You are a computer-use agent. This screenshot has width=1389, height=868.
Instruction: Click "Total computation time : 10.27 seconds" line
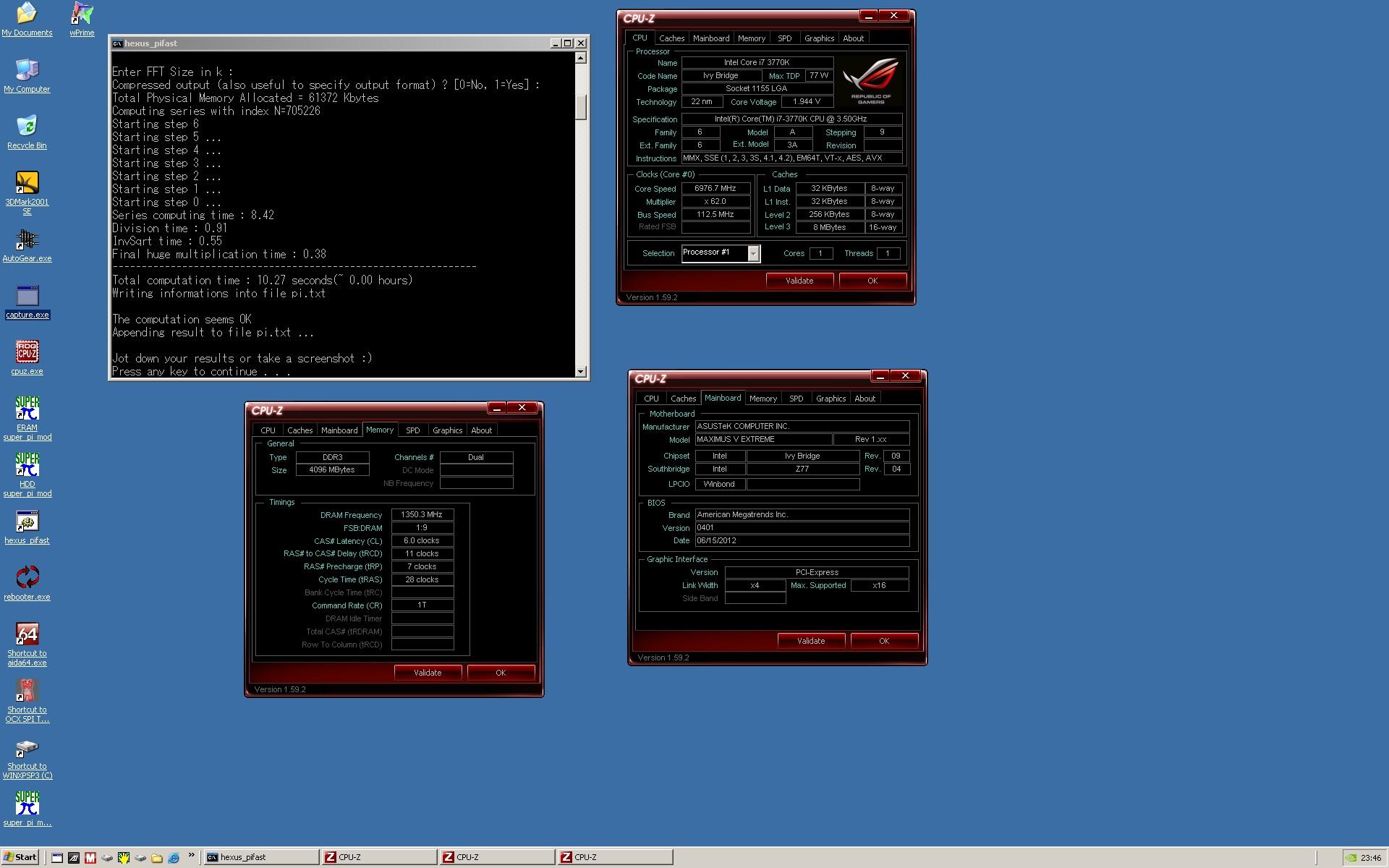tap(262, 281)
